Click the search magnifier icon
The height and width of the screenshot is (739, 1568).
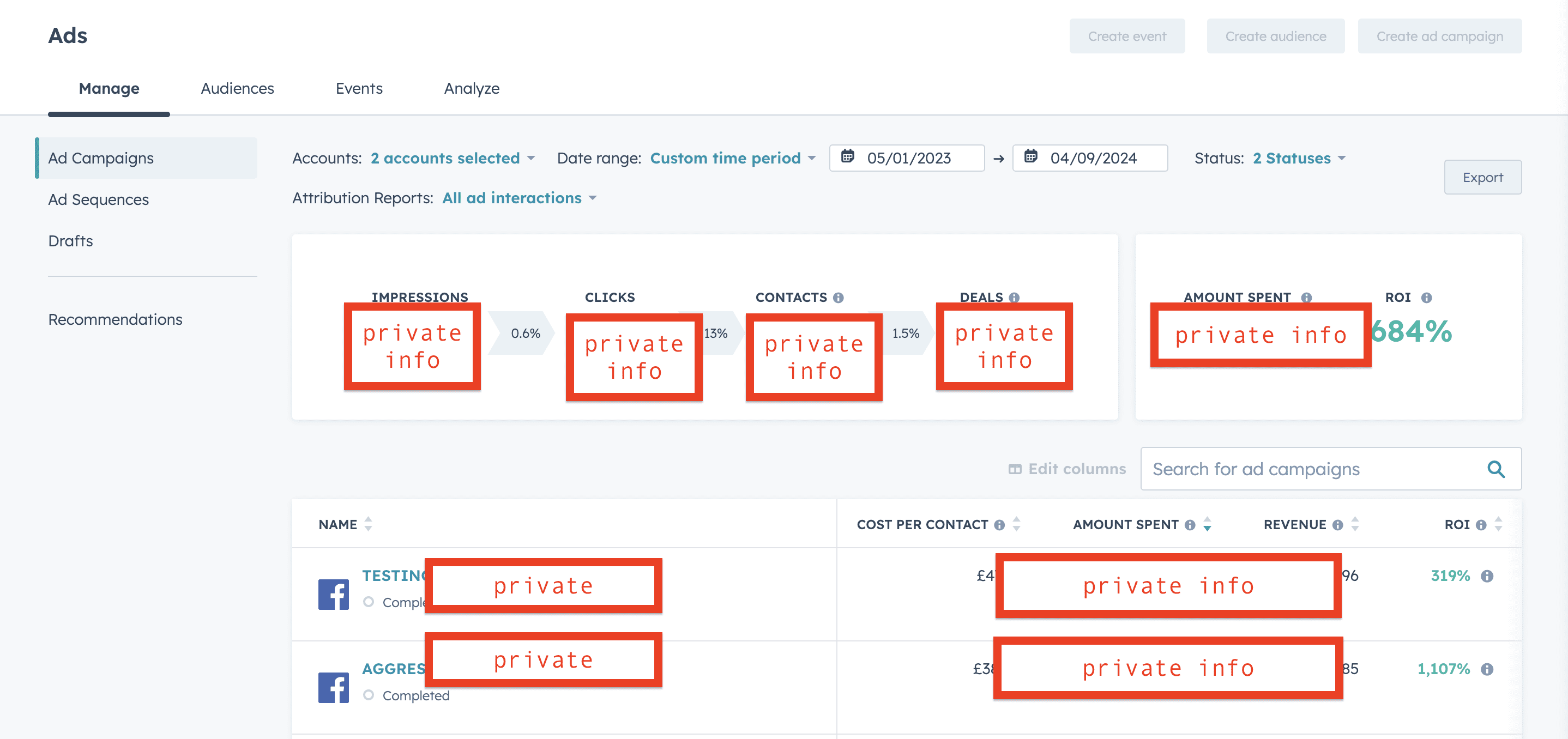(x=1495, y=469)
